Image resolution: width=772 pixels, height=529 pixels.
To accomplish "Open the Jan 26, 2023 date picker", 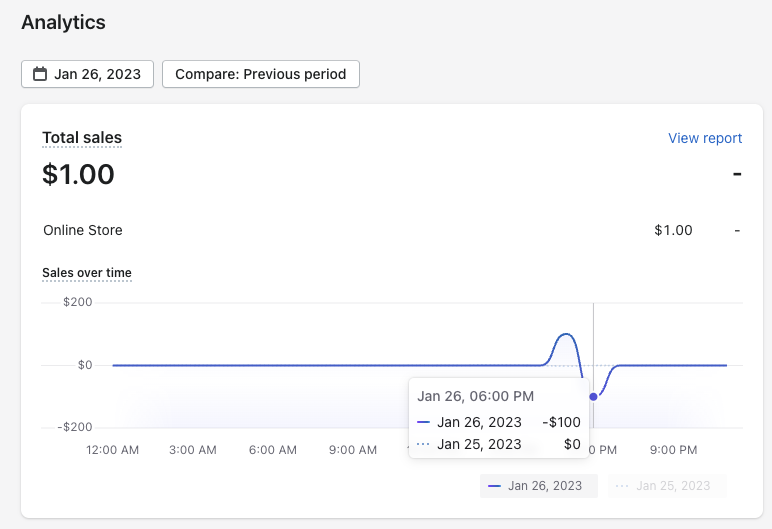I will click(87, 74).
